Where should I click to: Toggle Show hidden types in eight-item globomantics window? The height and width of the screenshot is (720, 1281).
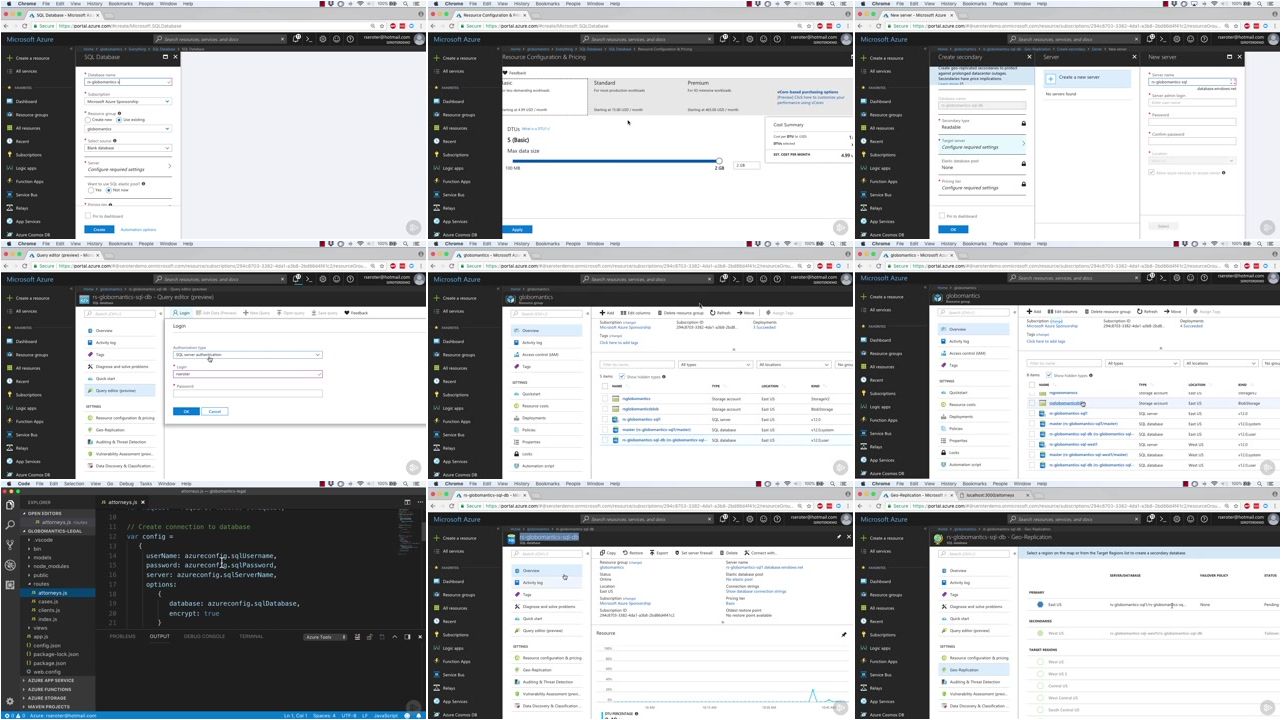(x=1049, y=375)
